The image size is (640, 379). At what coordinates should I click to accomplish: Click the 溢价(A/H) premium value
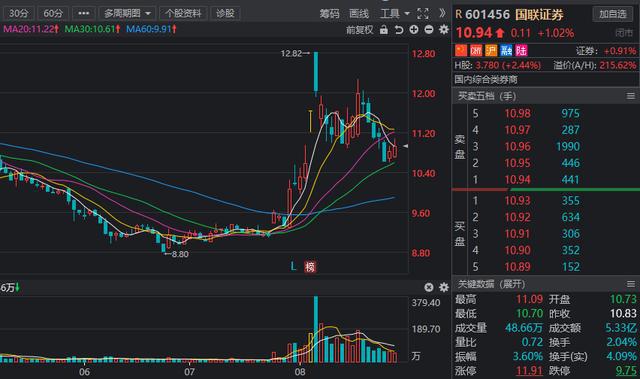click(618, 65)
